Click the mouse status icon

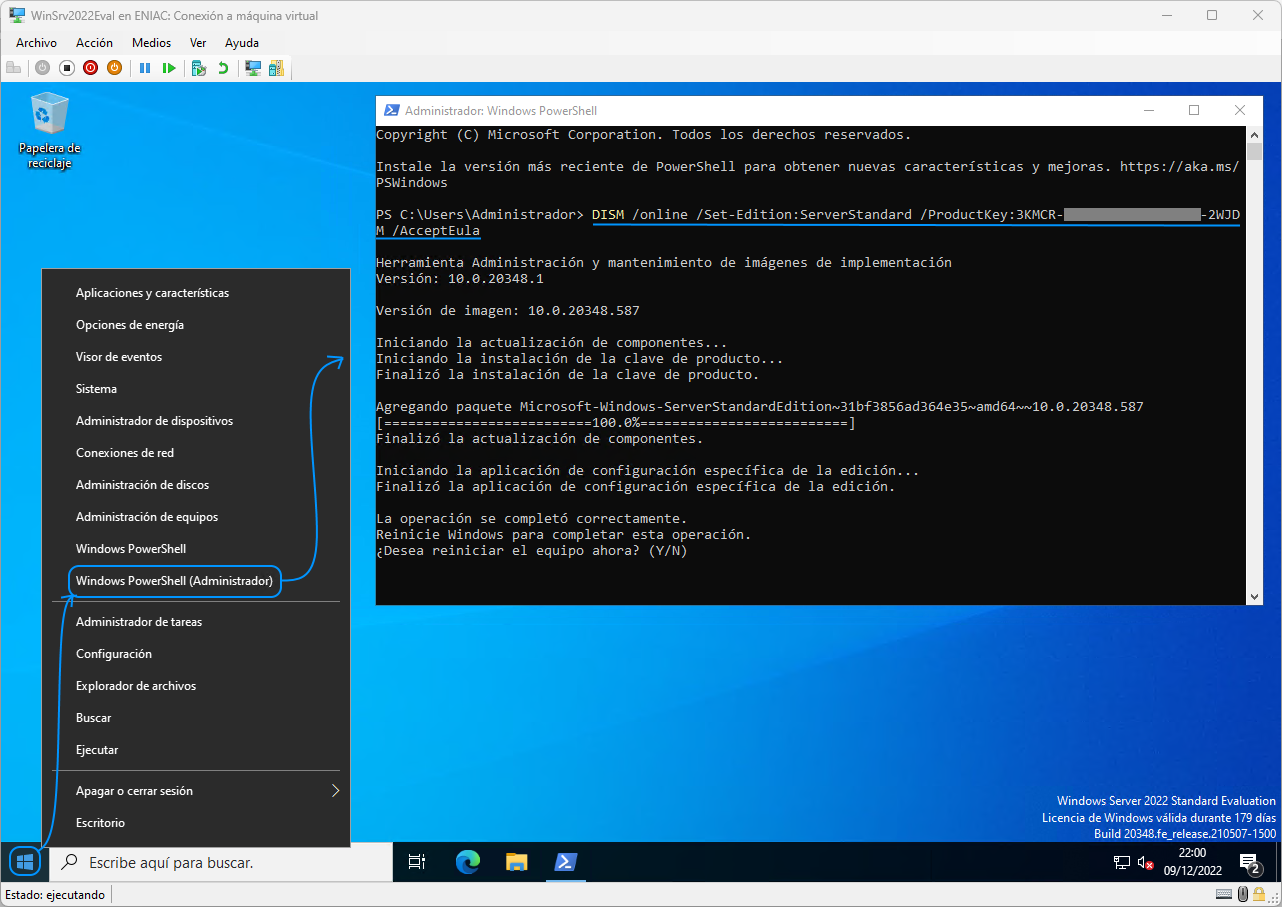point(1243,894)
